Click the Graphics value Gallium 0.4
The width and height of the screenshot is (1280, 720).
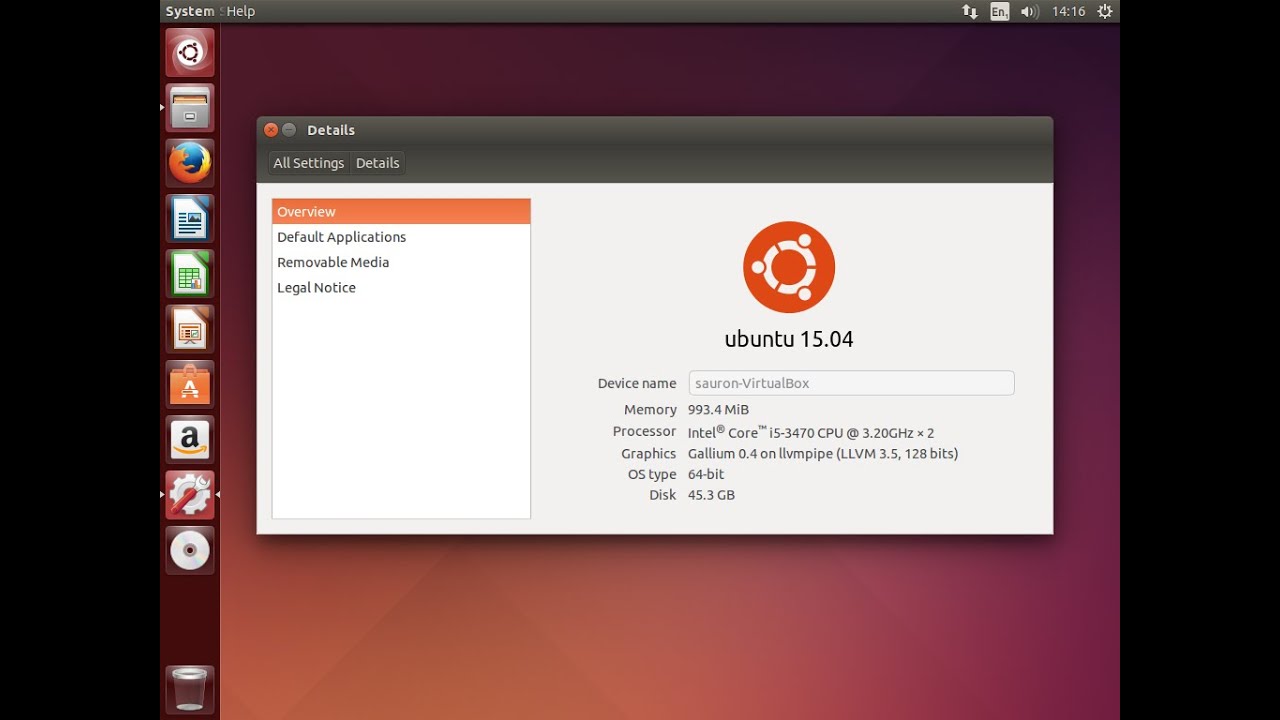pos(823,454)
